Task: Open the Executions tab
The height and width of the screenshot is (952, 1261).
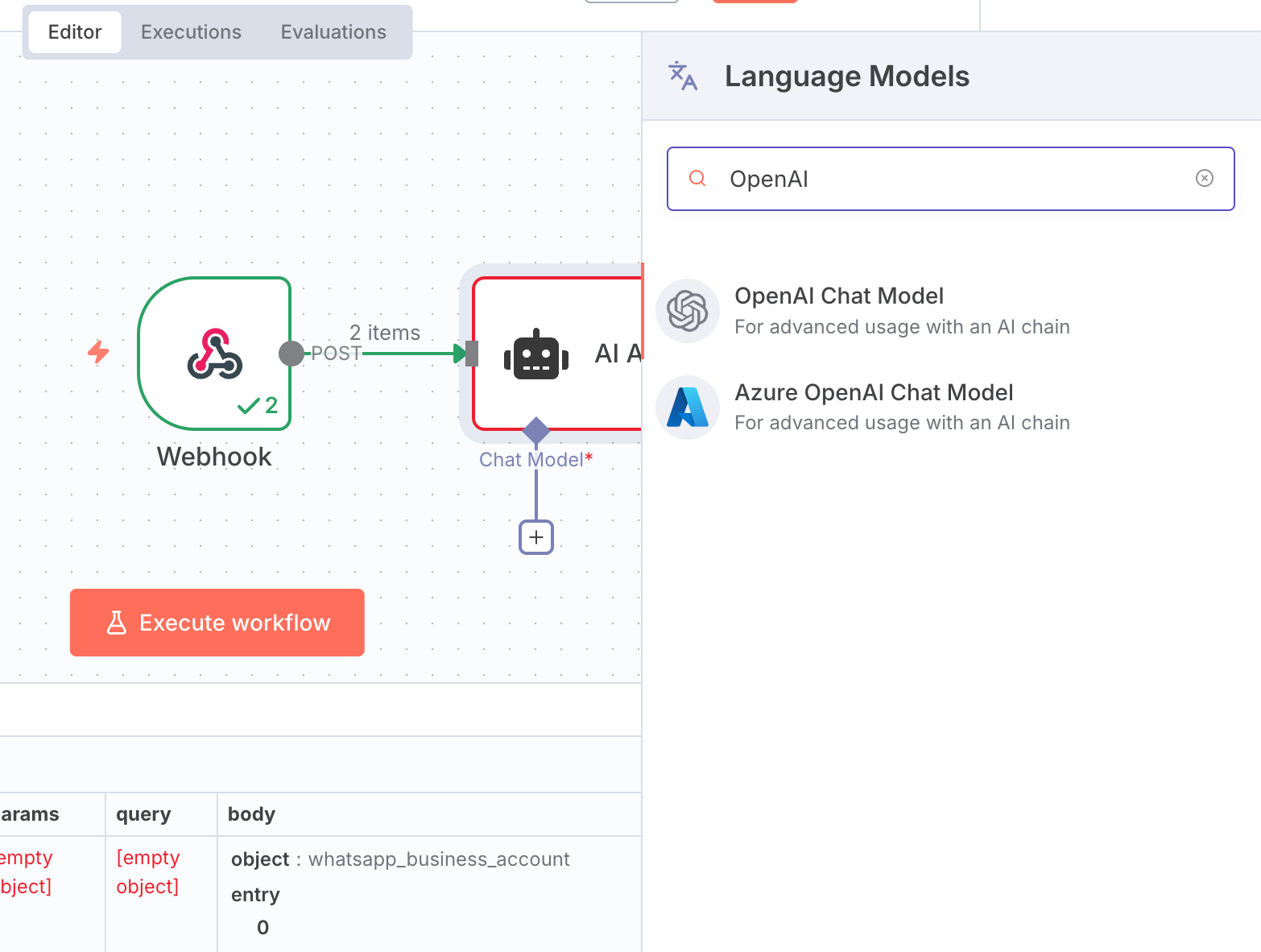Action: [x=191, y=32]
